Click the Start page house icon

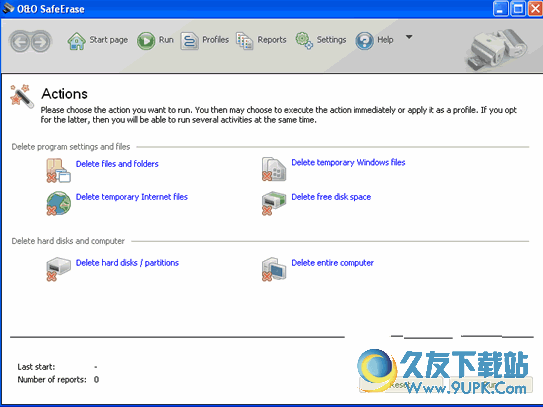(x=77, y=41)
